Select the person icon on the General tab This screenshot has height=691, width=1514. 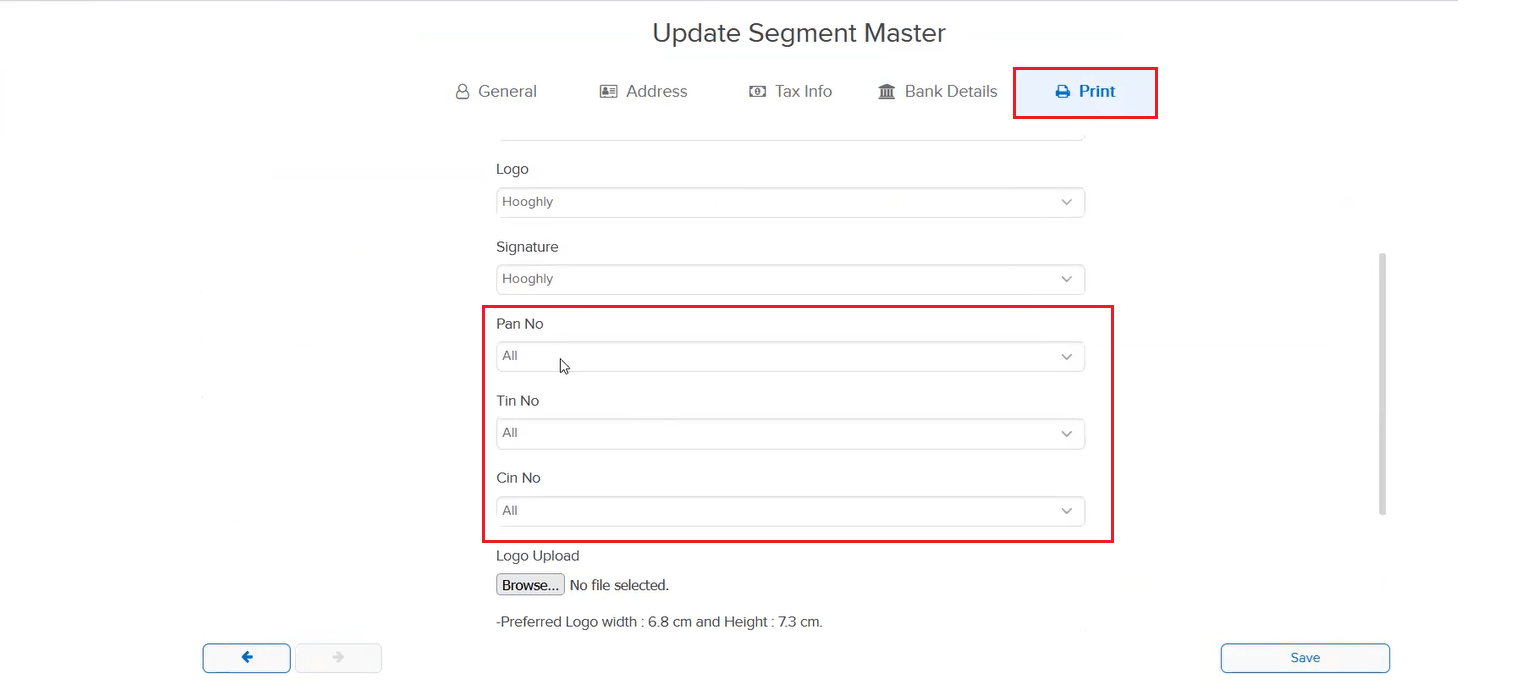coord(462,91)
